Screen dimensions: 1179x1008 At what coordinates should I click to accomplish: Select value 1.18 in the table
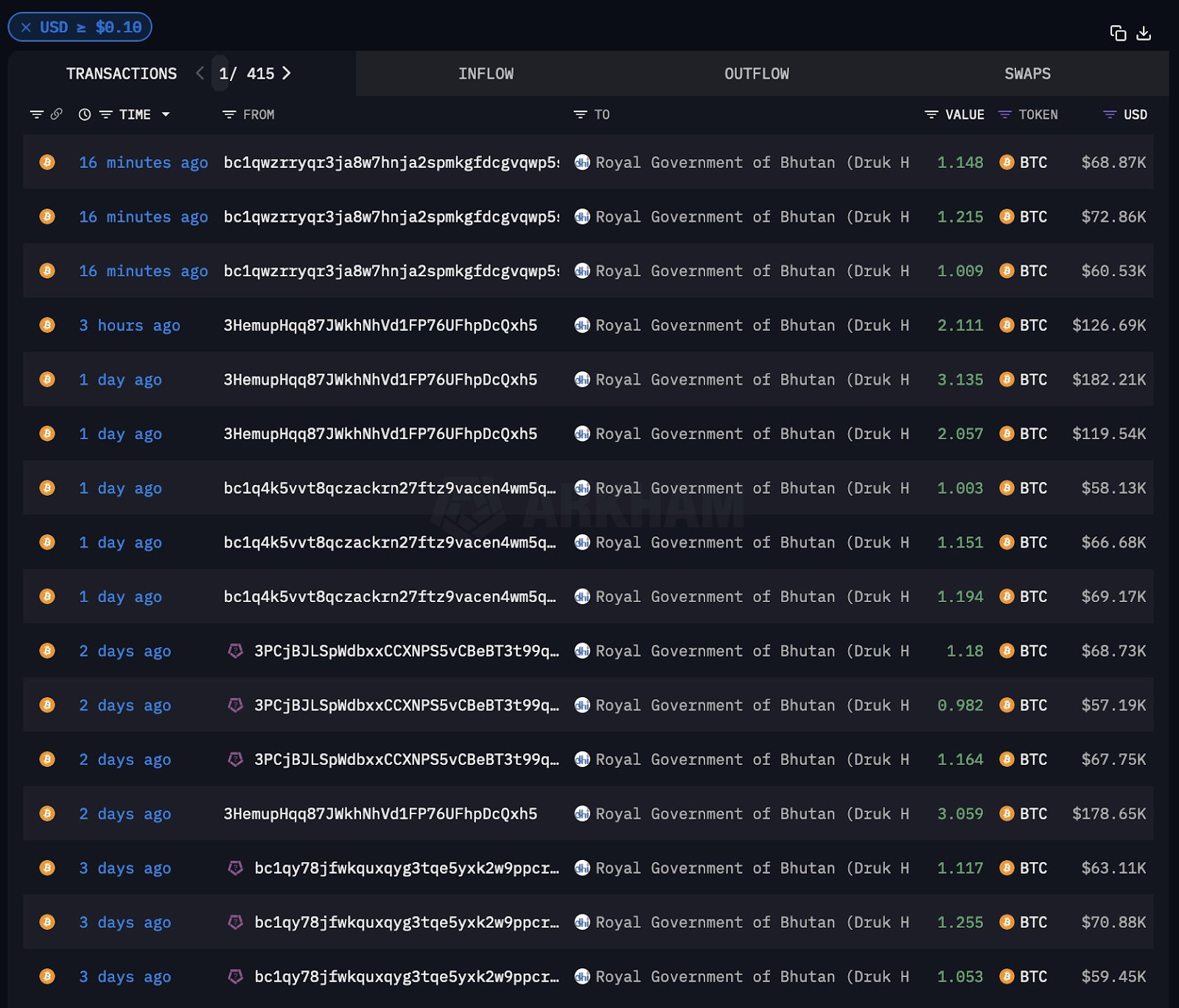965,651
